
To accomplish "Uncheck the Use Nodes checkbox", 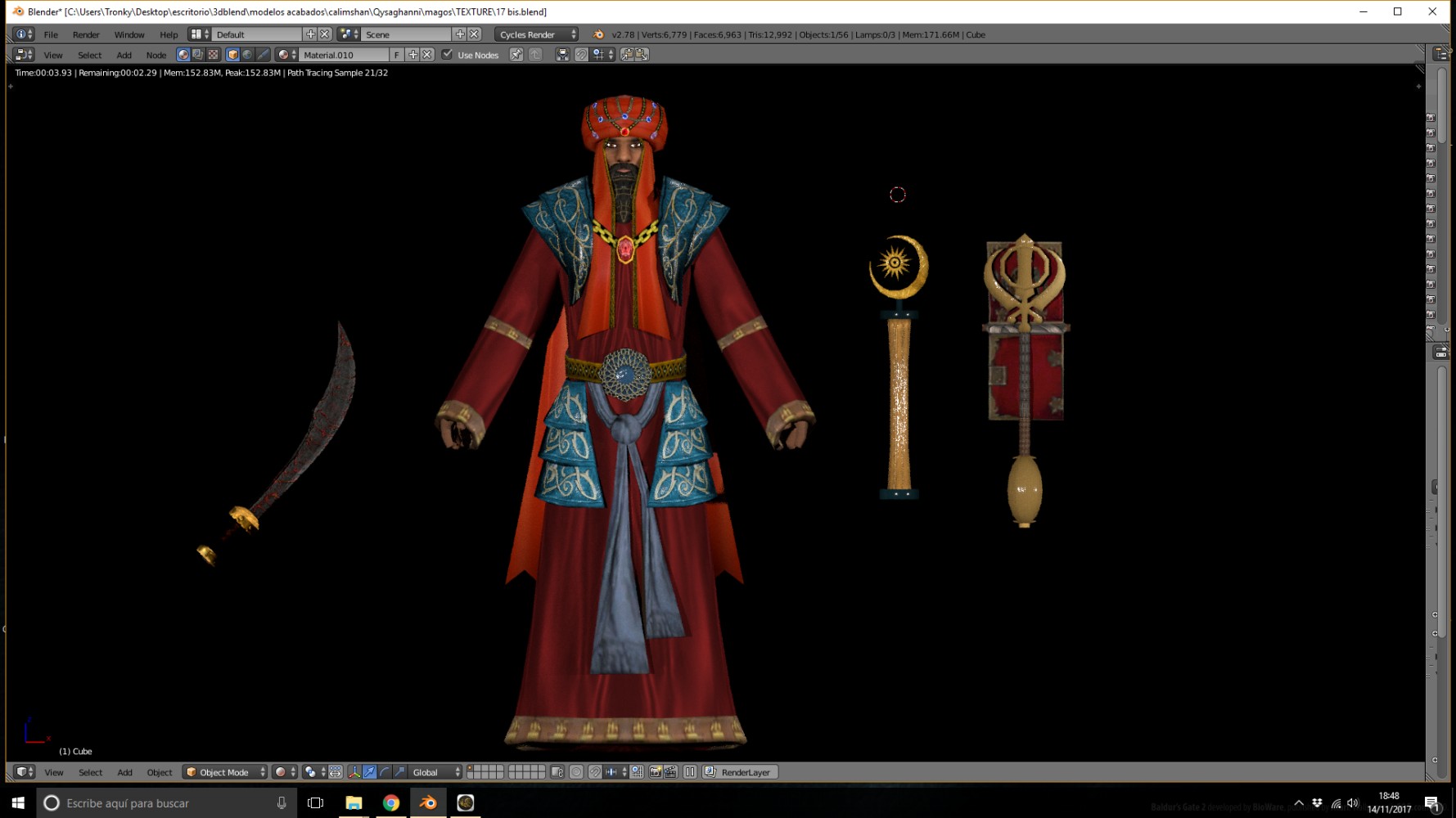I will 447,55.
